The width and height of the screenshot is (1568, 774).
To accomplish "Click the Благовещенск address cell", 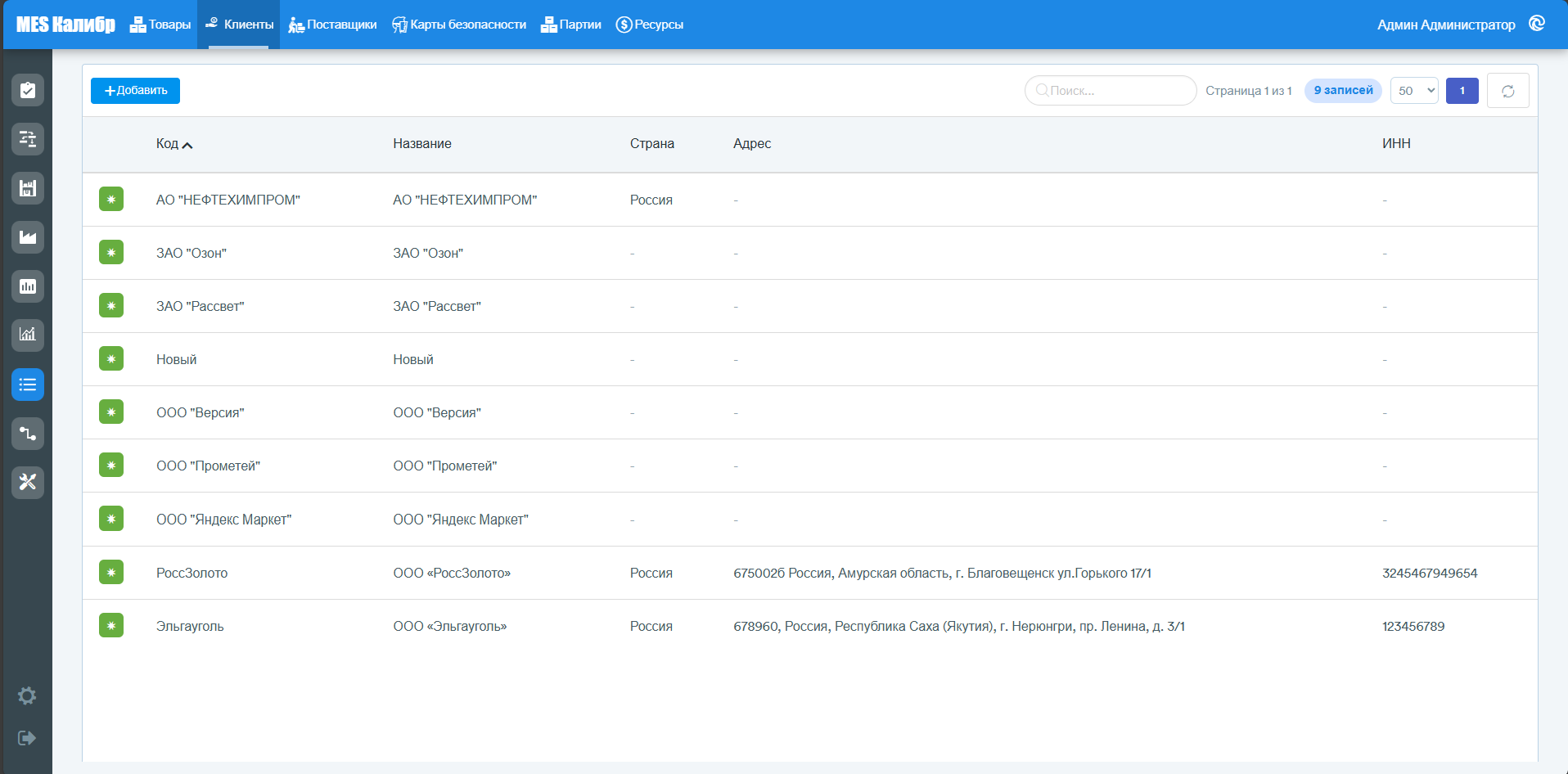I will (942, 573).
